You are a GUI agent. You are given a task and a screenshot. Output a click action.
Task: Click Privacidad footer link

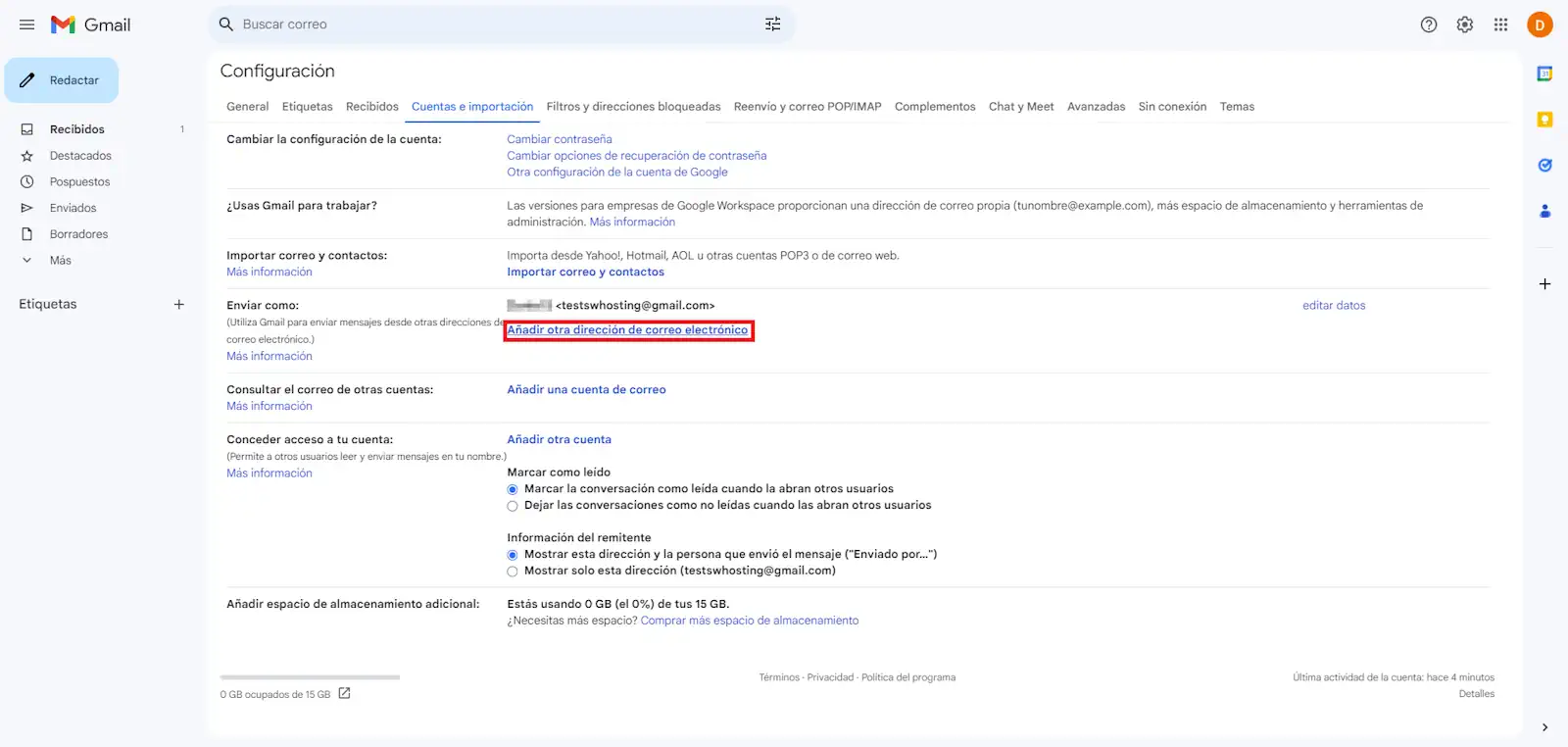(830, 677)
